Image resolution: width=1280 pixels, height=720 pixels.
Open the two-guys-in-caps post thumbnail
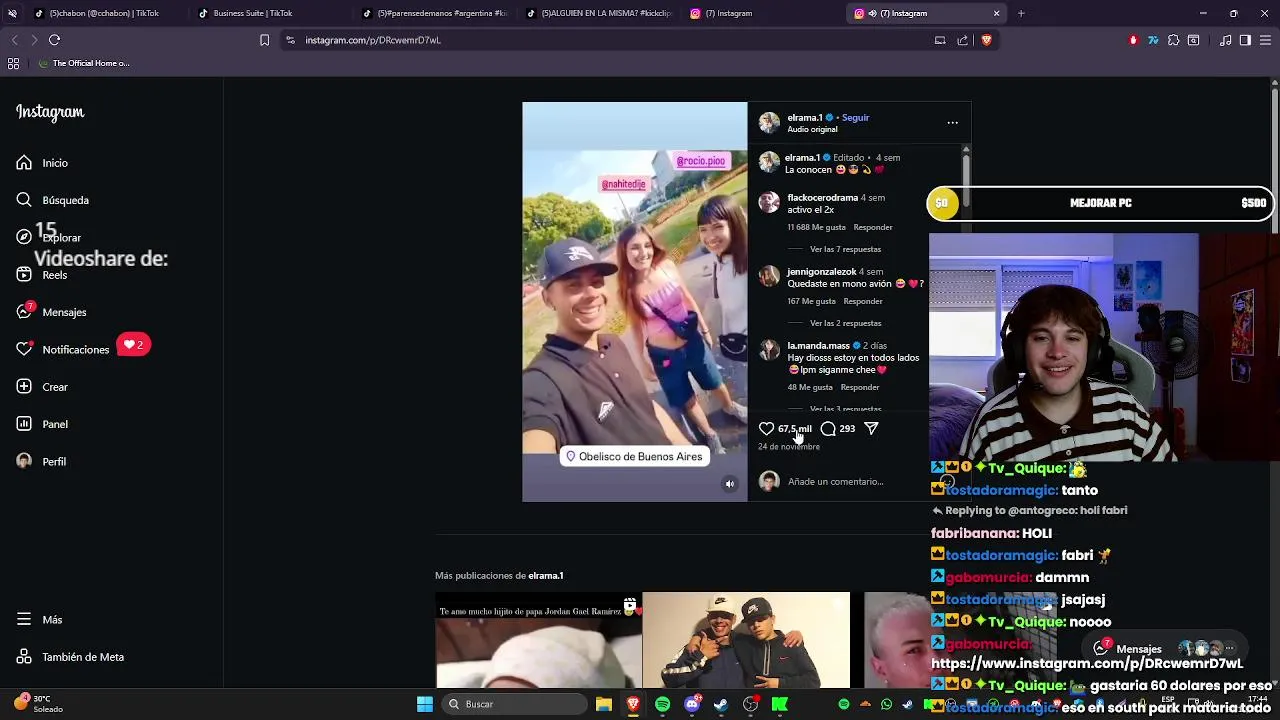[746, 640]
